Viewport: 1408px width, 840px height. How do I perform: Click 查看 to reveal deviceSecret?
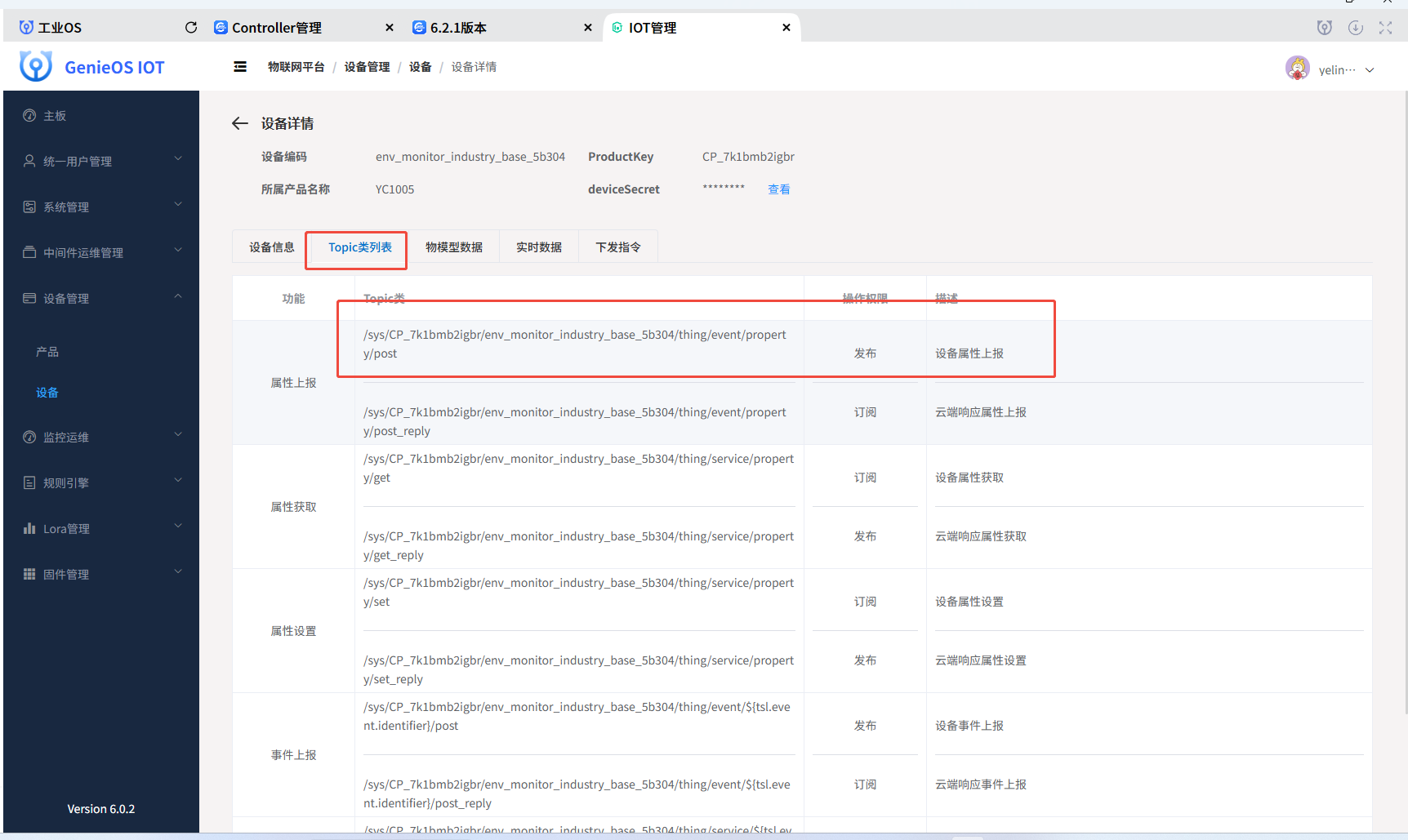[778, 189]
